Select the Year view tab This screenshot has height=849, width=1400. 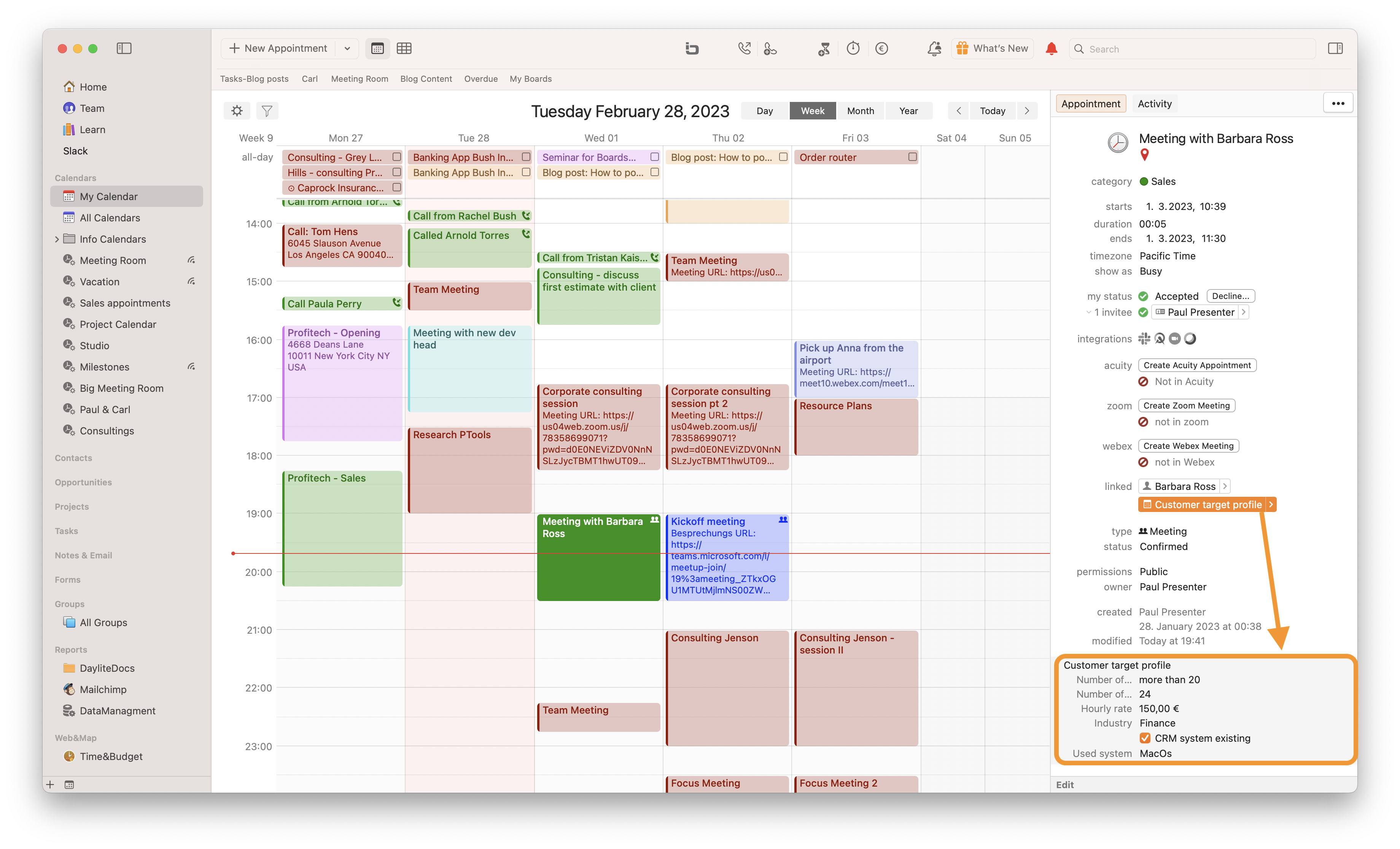(908, 111)
